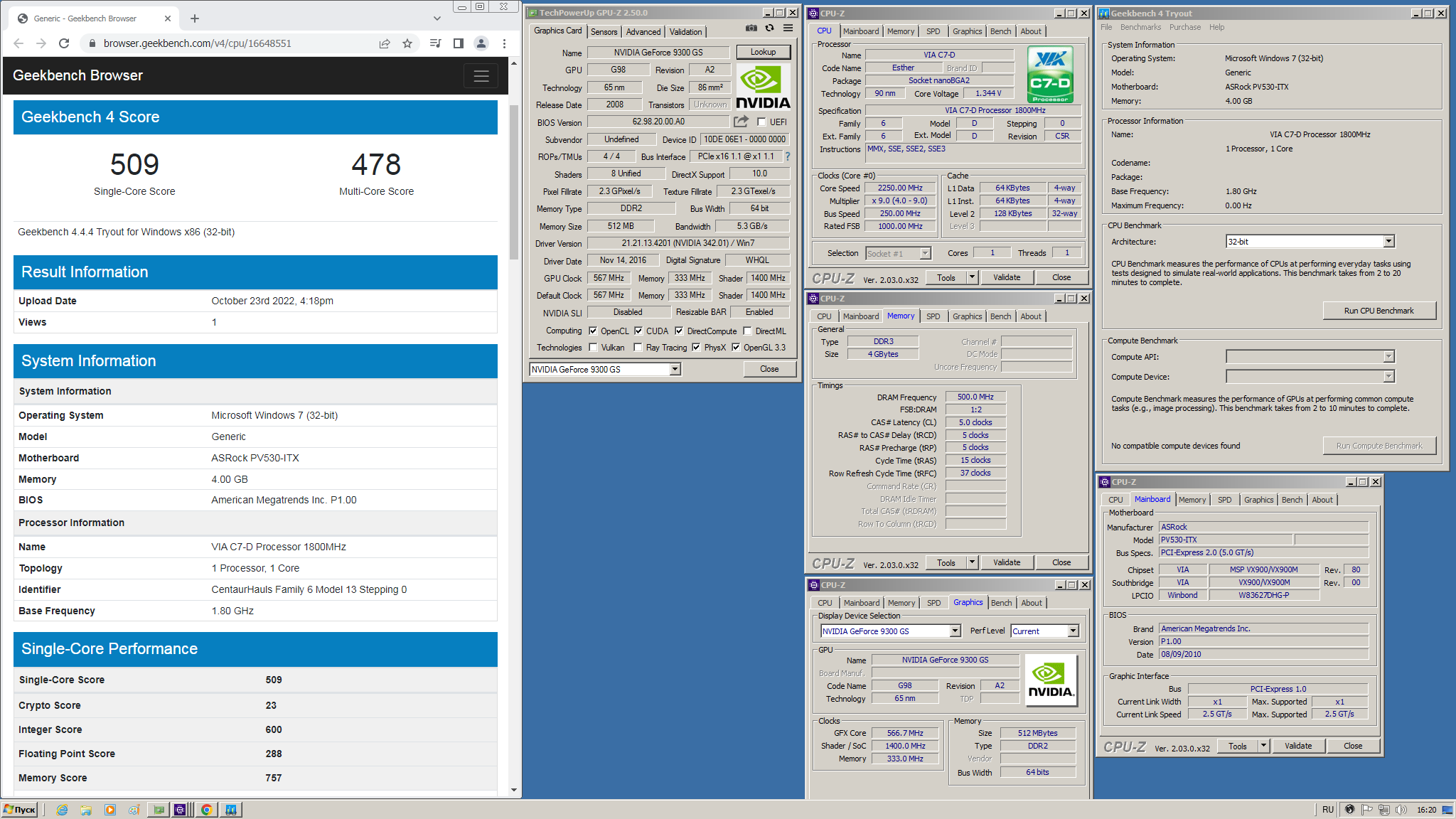Click the Bus Interface question mark icon
The width and height of the screenshot is (1456, 819).
point(787,156)
